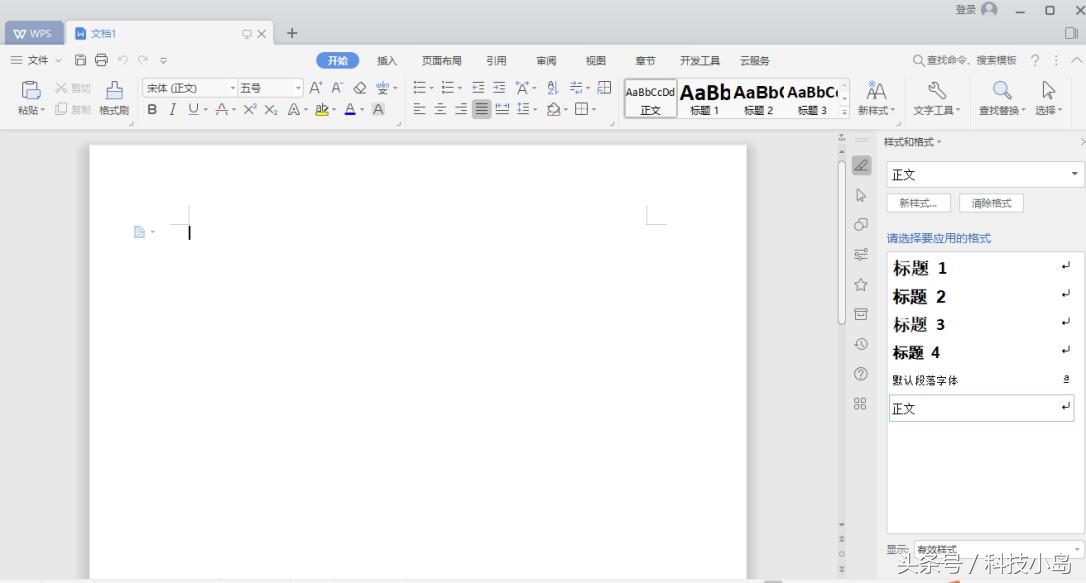The image size is (1086, 583).
Task: Enable justified paragraph alignment
Action: coord(482,110)
